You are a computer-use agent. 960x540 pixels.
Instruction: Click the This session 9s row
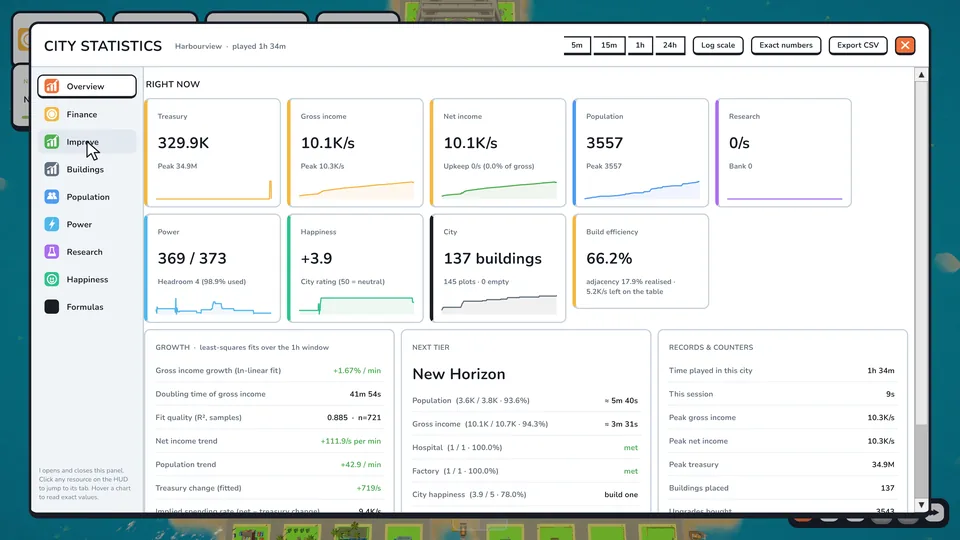(x=781, y=394)
